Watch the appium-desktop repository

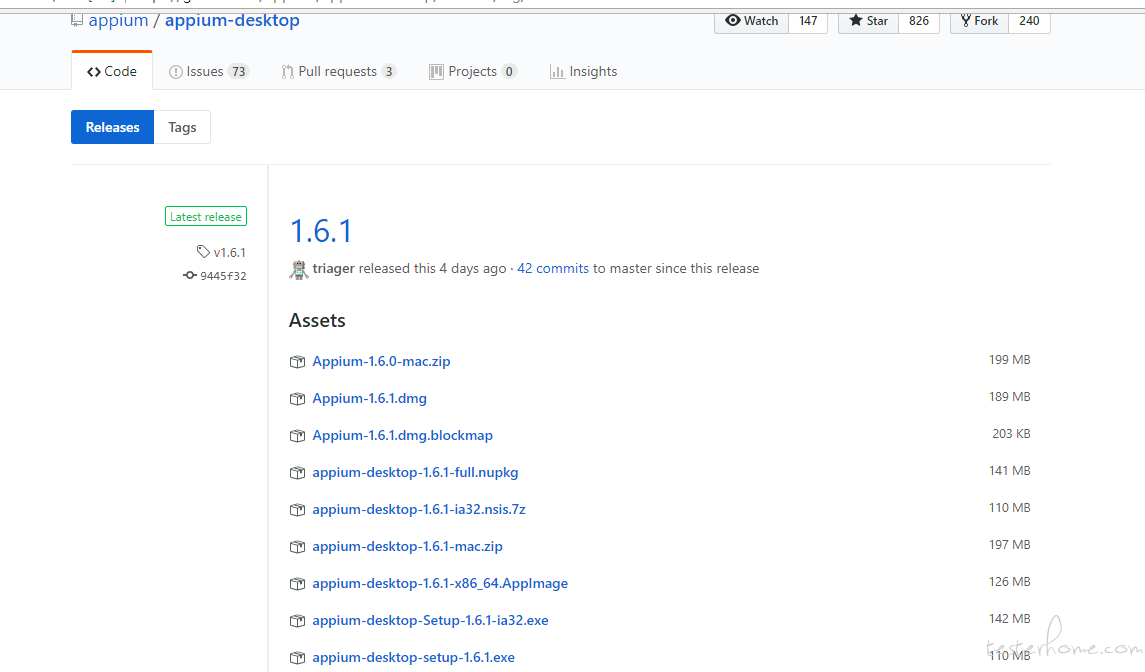point(751,21)
